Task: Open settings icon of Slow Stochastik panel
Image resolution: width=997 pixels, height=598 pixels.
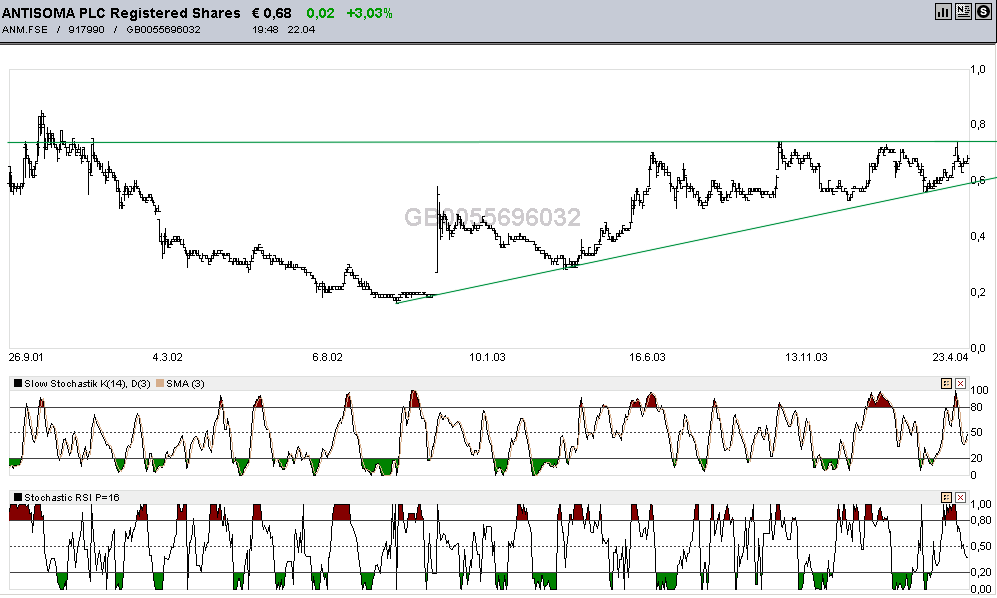Action: pyautogui.click(x=946, y=383)
